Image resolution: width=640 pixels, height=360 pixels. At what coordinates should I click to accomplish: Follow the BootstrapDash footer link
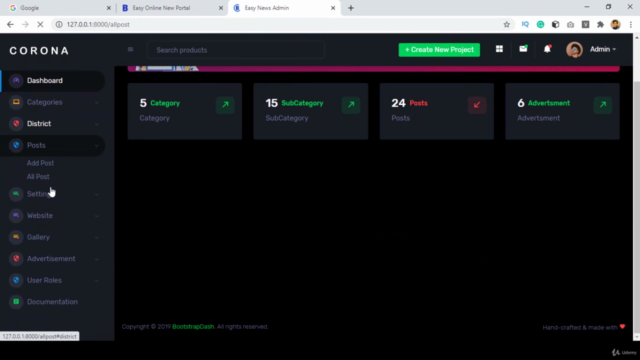(193, 327)
